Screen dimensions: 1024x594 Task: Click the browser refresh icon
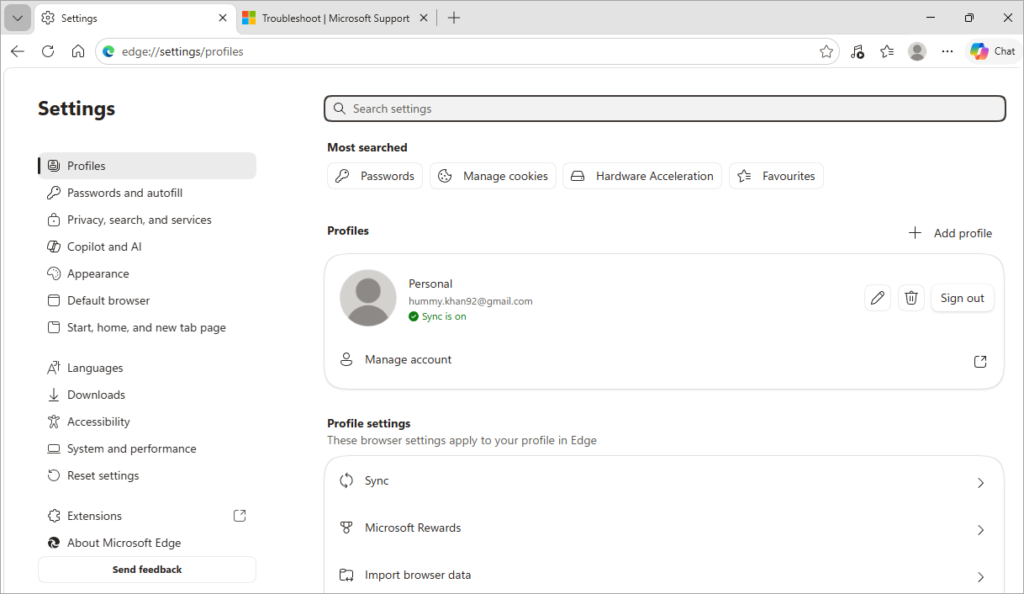[48, 51]
